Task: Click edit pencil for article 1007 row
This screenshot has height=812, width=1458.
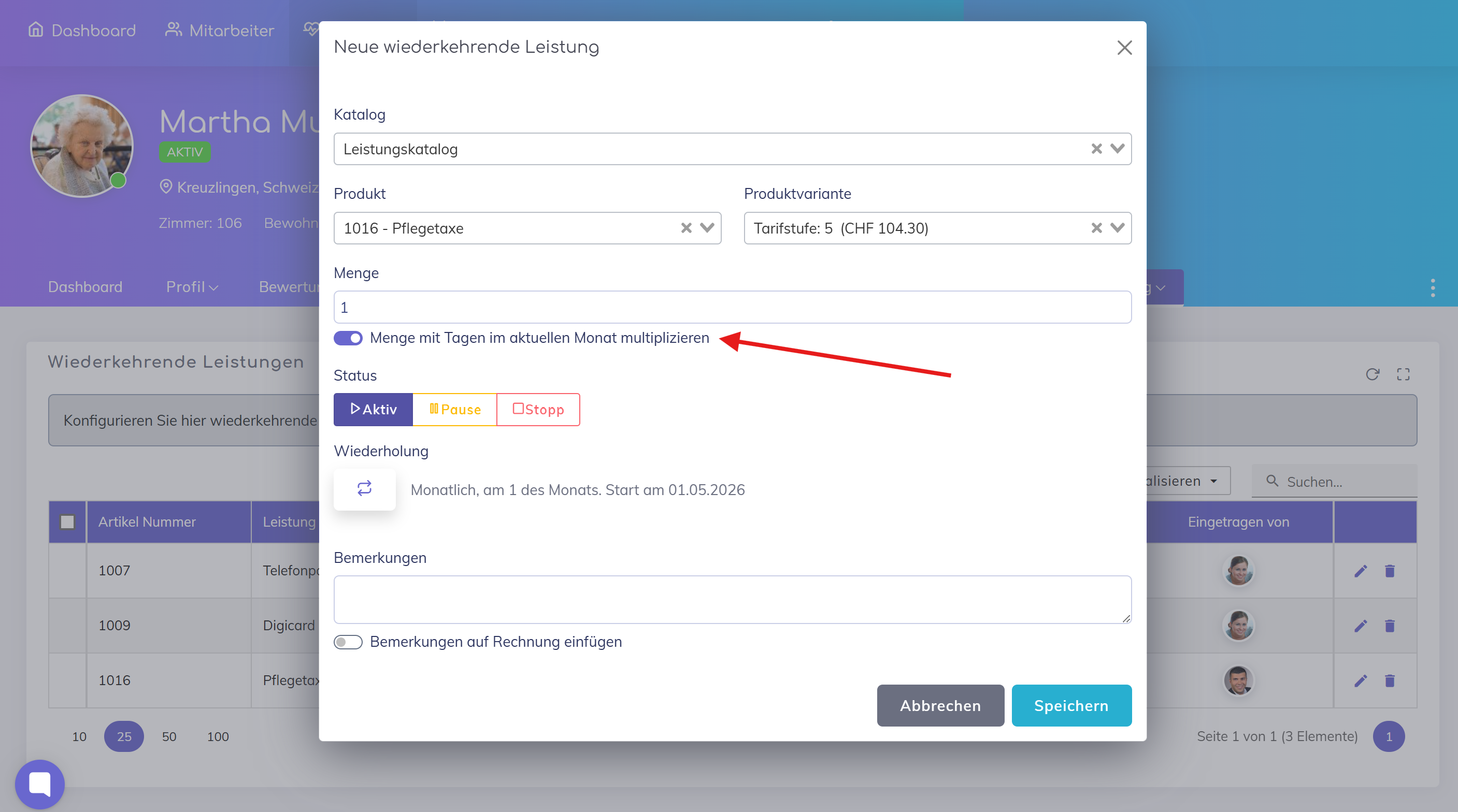Action: (x=1361, y=570)
